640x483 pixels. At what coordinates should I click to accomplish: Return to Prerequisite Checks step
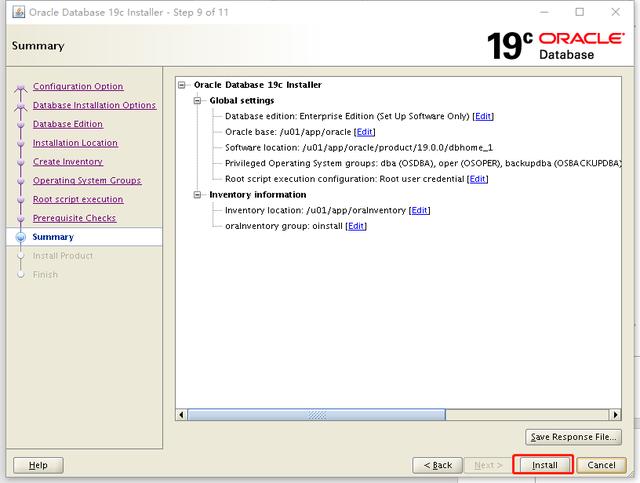[x=74, y=218]
